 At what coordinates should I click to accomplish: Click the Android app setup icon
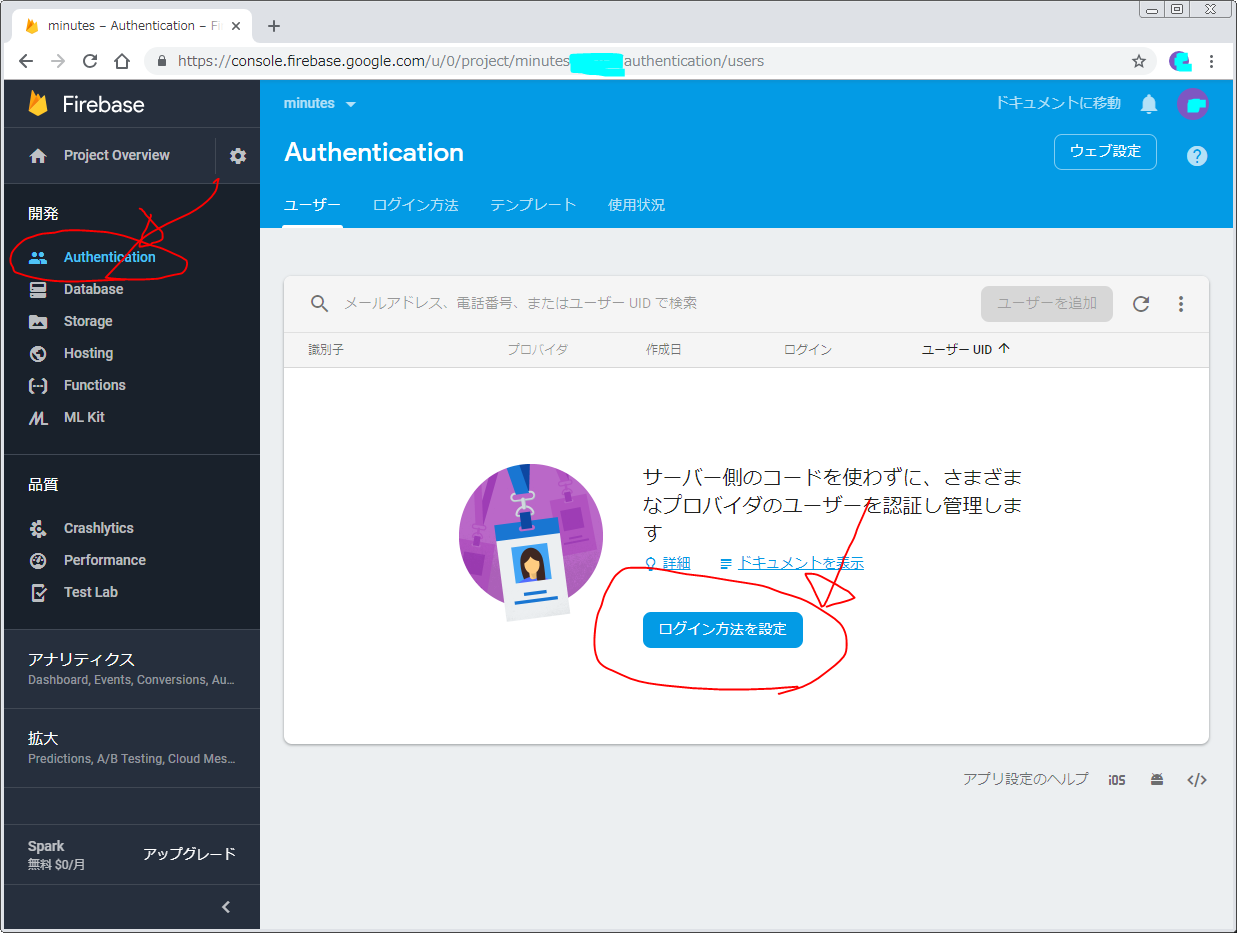1157,780
